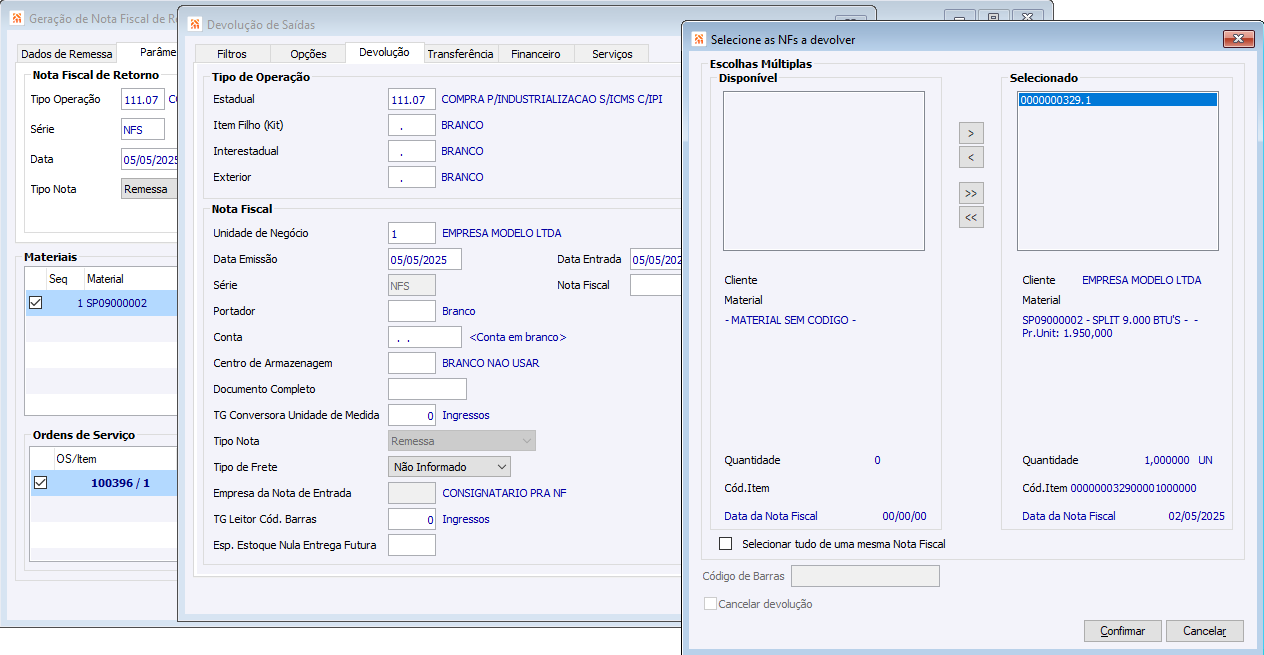Move all NFs back with << button
This screenshot has width=1264, height=655.
coord(971,217)
